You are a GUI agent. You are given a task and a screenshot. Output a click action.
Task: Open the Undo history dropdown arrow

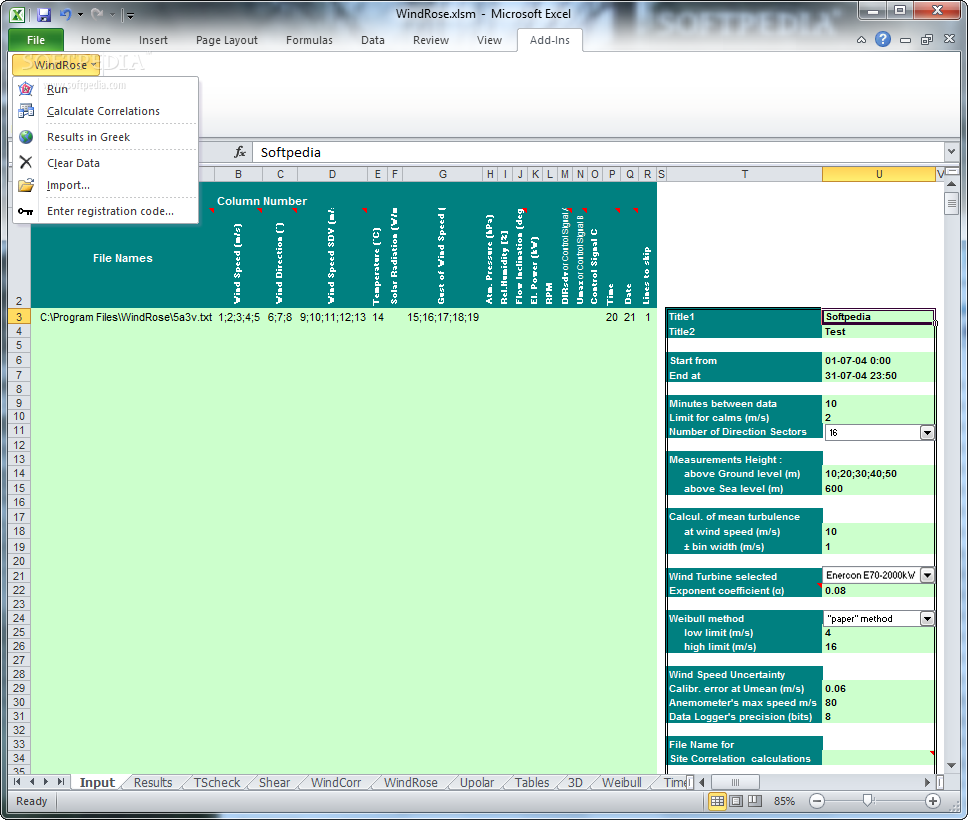[80, 14]
